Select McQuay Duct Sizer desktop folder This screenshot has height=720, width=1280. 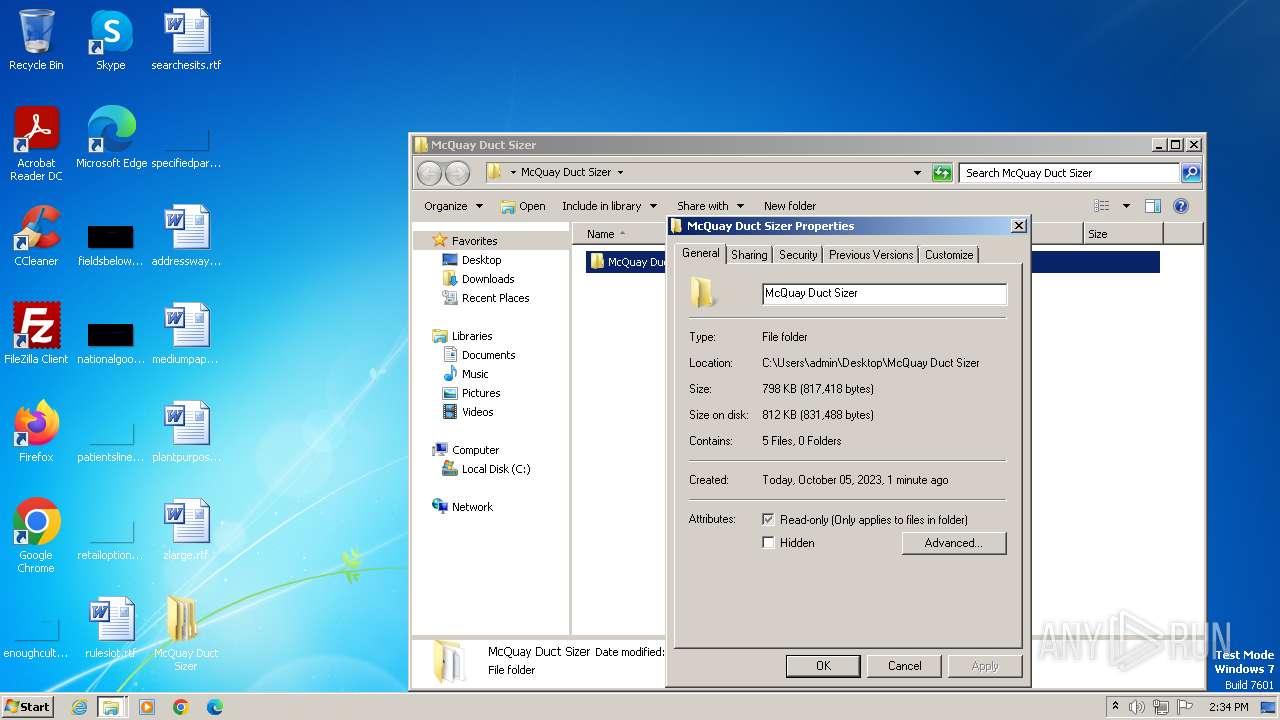point(186,634)
